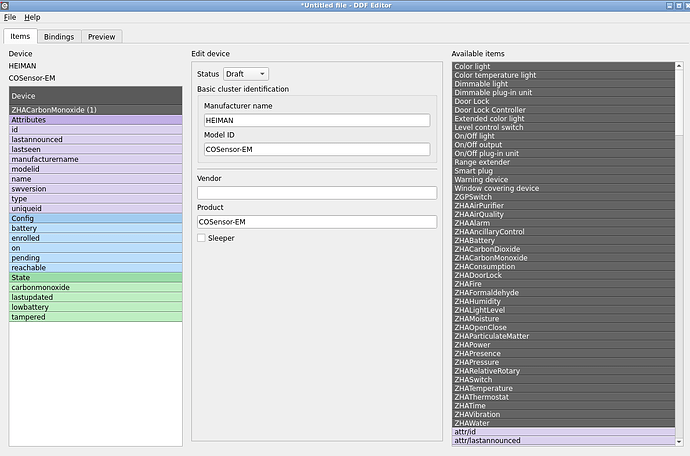The width and height of the screenshot is (690, 456).
Task: Click the empty Vendor input field
Action: 317,193
